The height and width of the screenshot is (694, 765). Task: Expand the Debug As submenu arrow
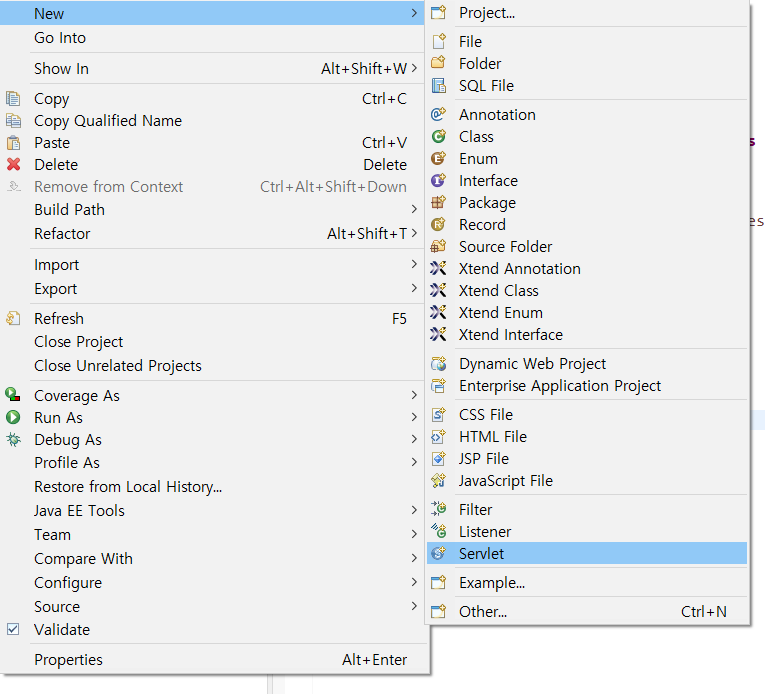click(x=414, y=439)
